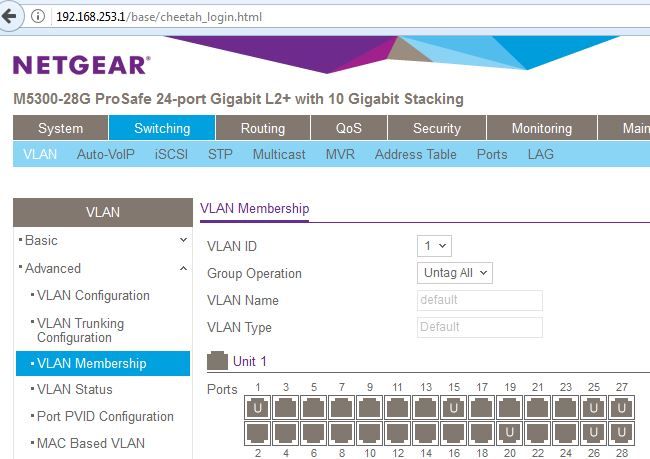
Task: Toggle port 4 membership
Action: click(286, 432)
